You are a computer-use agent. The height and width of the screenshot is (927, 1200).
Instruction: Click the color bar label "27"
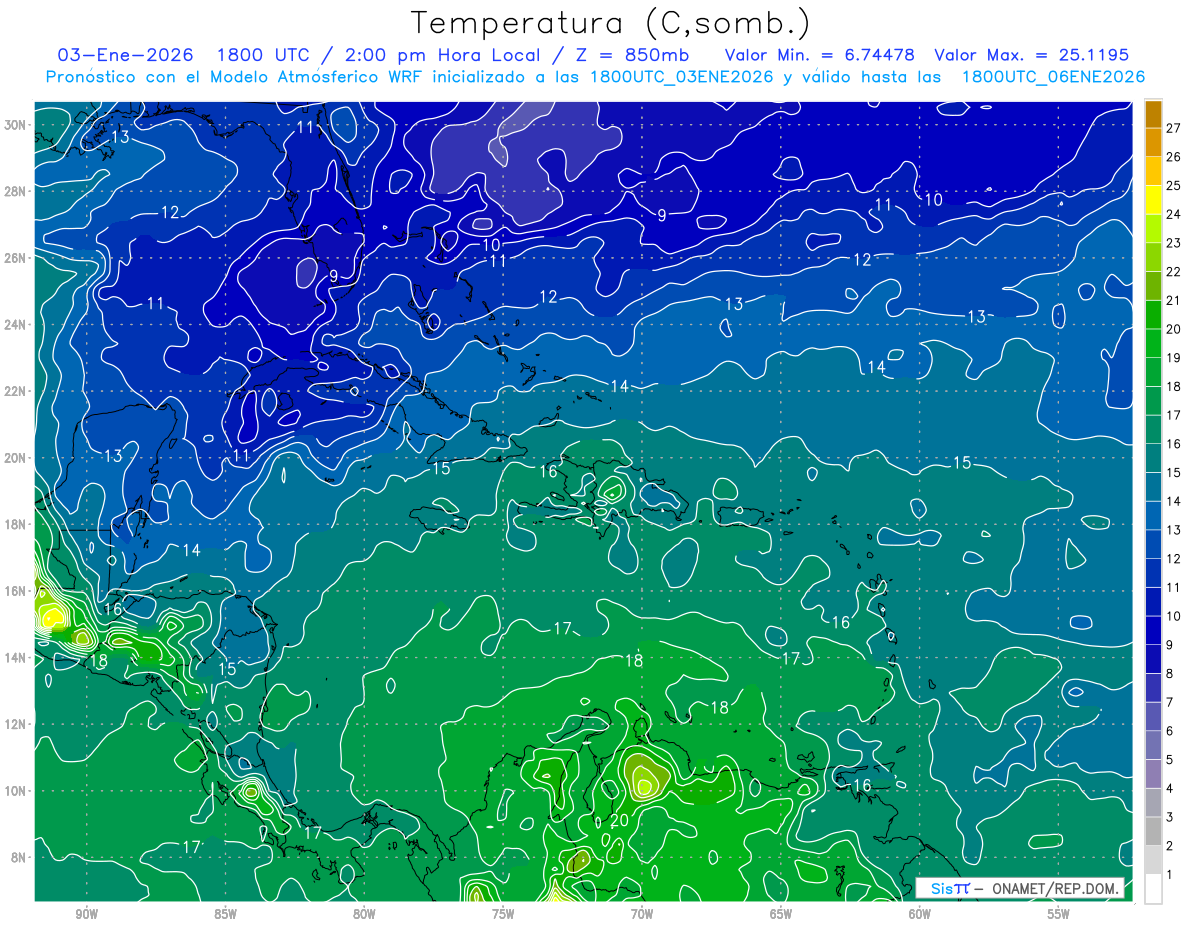[1174, 127]
